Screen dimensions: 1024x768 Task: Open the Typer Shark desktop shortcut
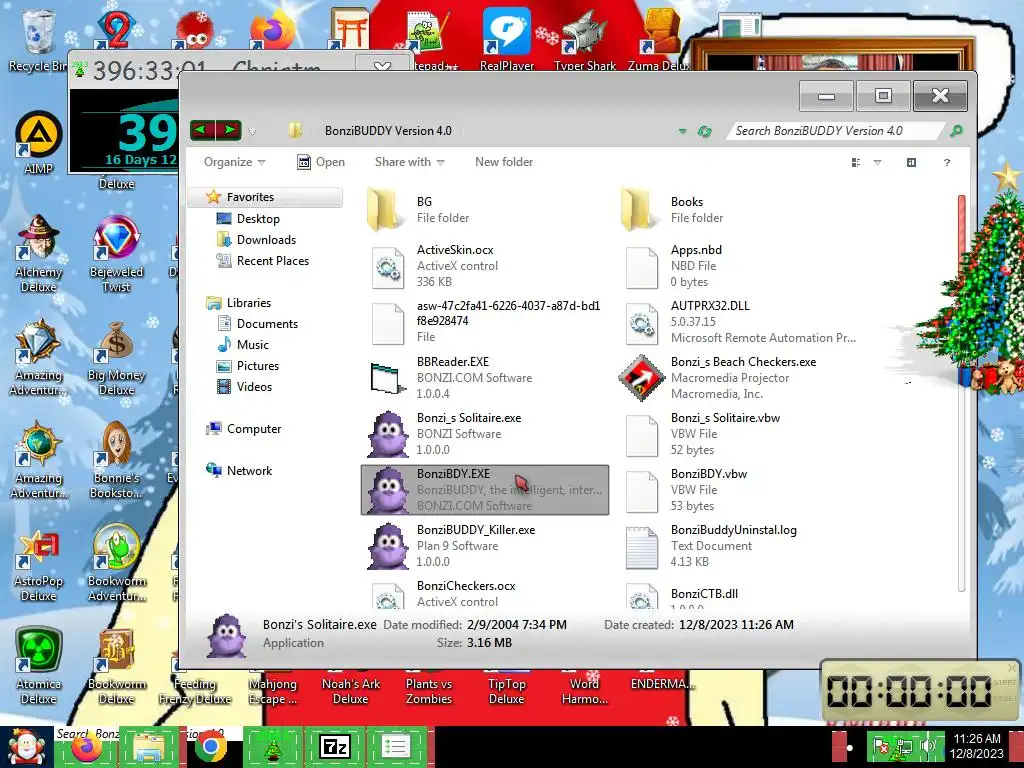pyautogui.click(x=584, y=39)
